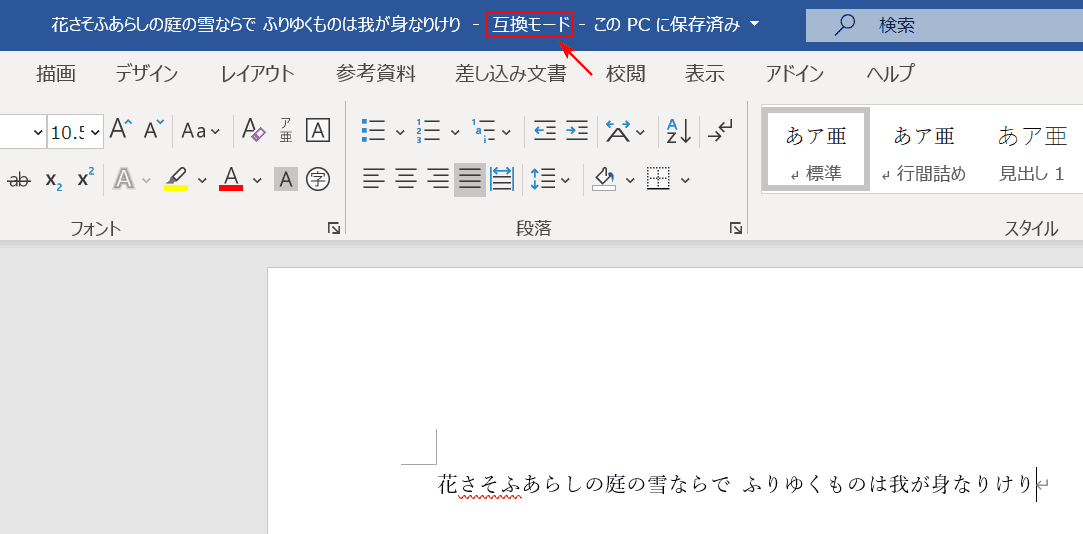The height and width of the screenshot is (534, 1083).
Task: Increase paragraph indent
Action: [x=577, y=130]
